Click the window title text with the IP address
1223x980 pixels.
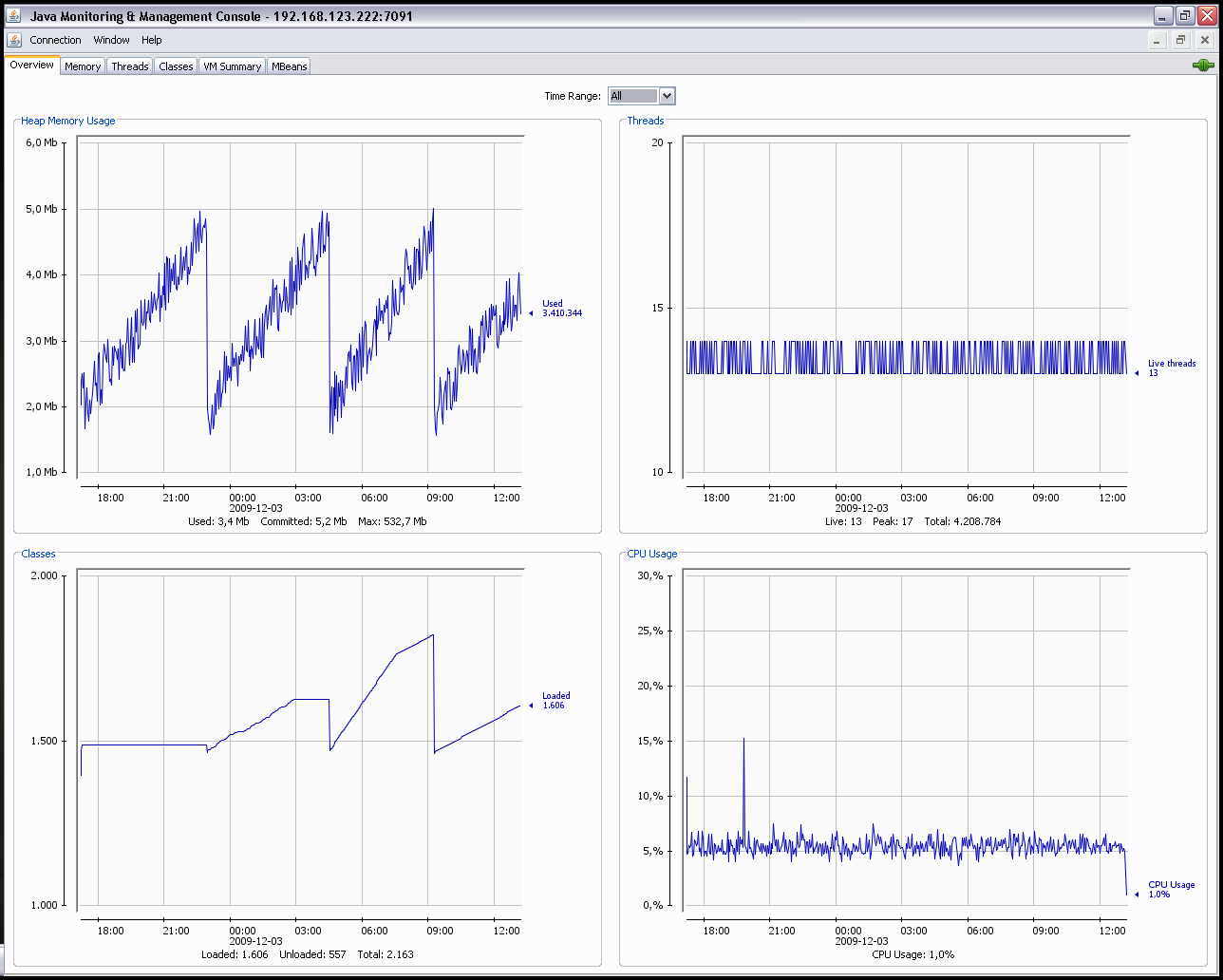tap(221, 16)
